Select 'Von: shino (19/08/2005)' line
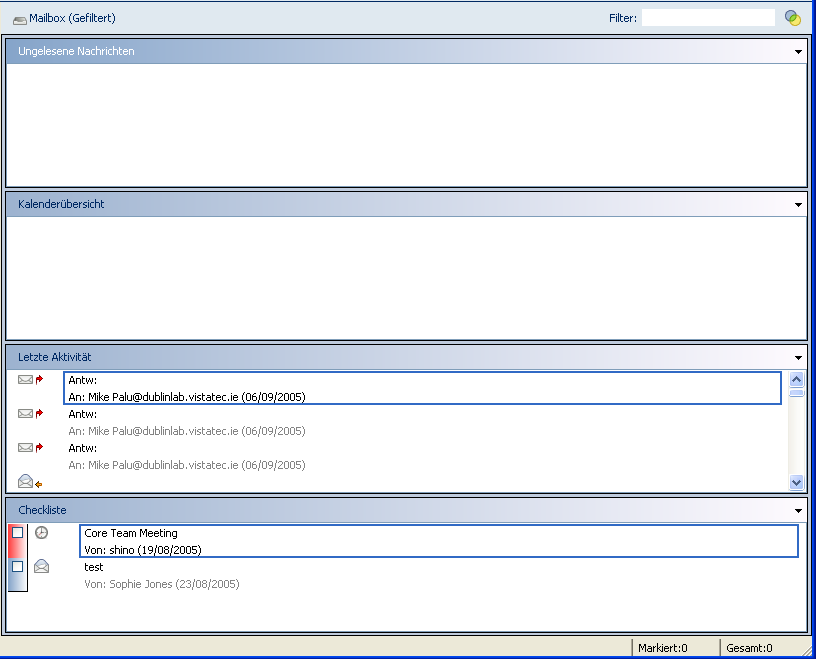Viewport: 816px width, 659px height. [x=143, y=550]
